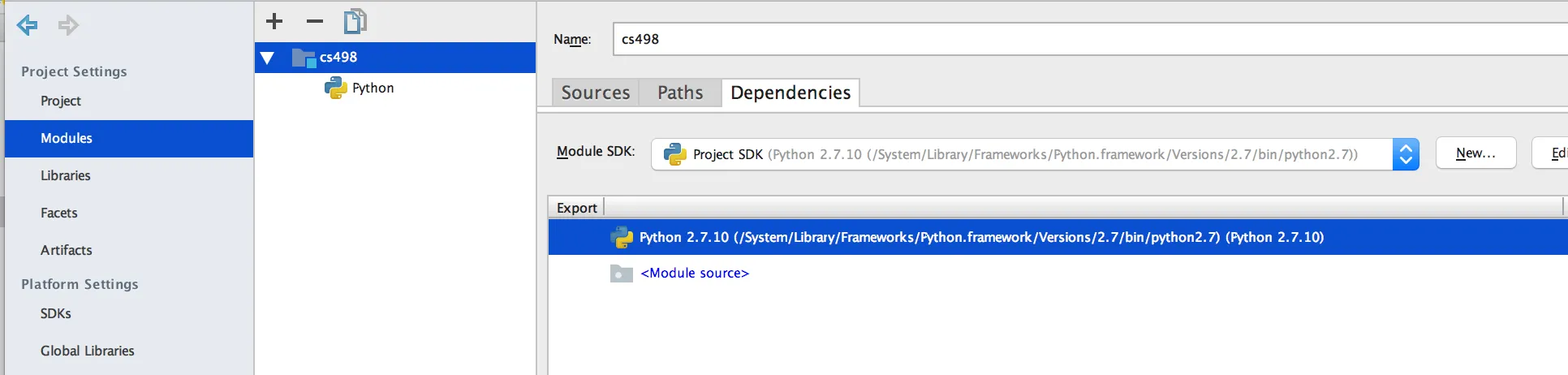Switch to the Paths tab
This screenshot has width=1568, height=375.
(x=680, y=93)
